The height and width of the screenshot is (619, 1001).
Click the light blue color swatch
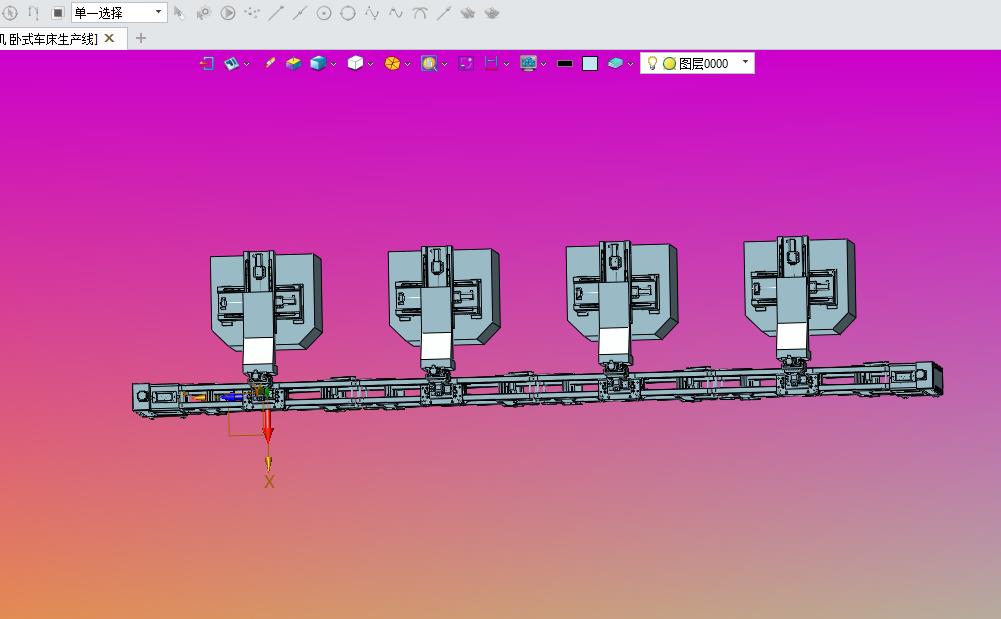(590, 63)
